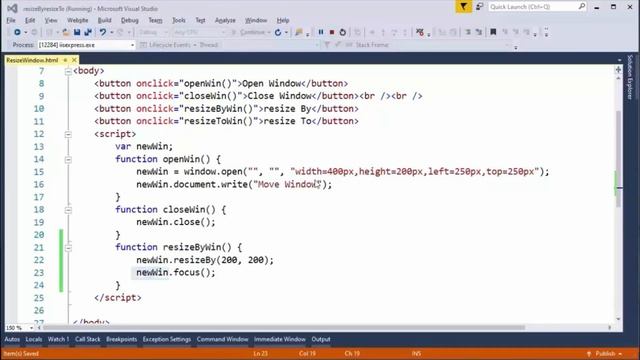The height and width of the screenshot is (360, 640).
Task: Open the Exception Settings tab
Action: (167, 339)
